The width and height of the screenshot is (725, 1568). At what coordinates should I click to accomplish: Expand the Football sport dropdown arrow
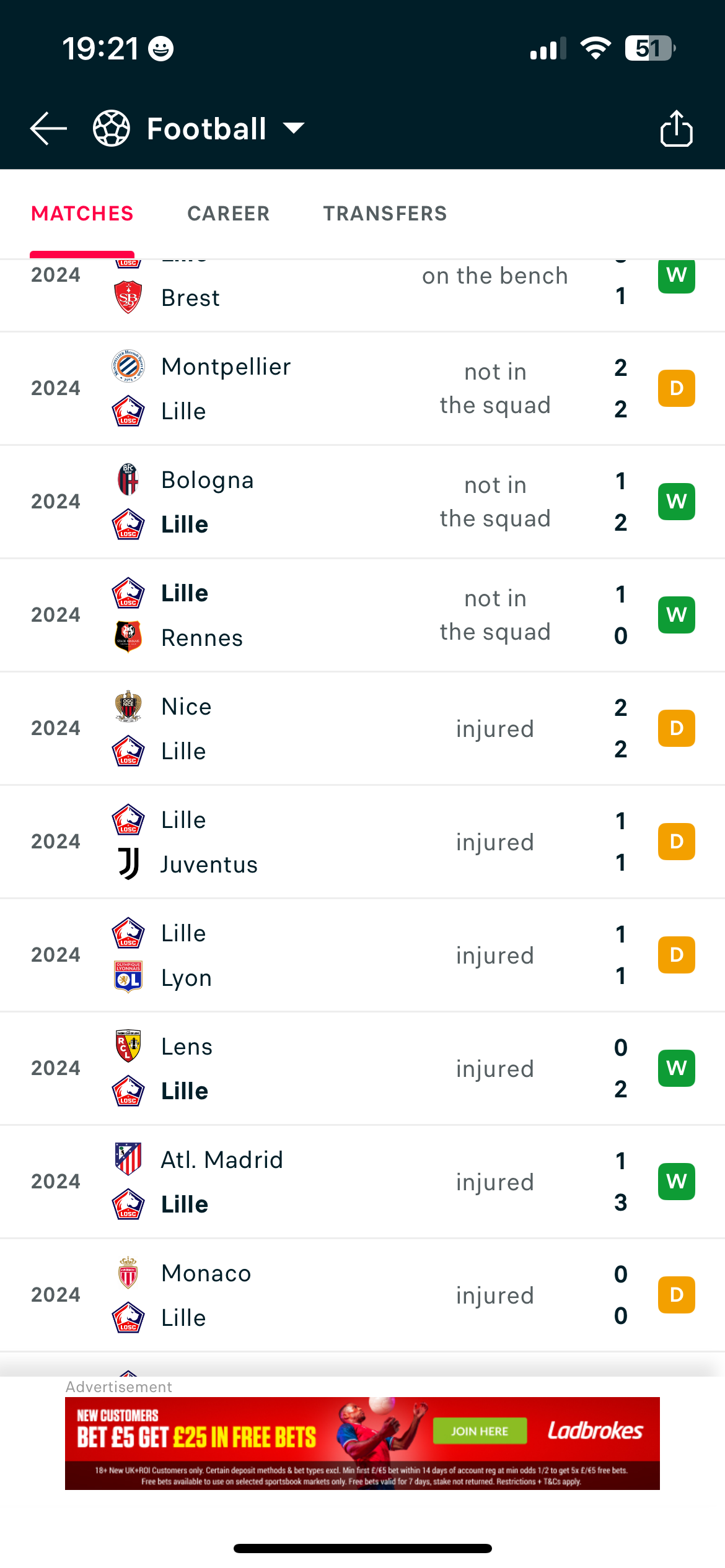click(x=294, y=128)
